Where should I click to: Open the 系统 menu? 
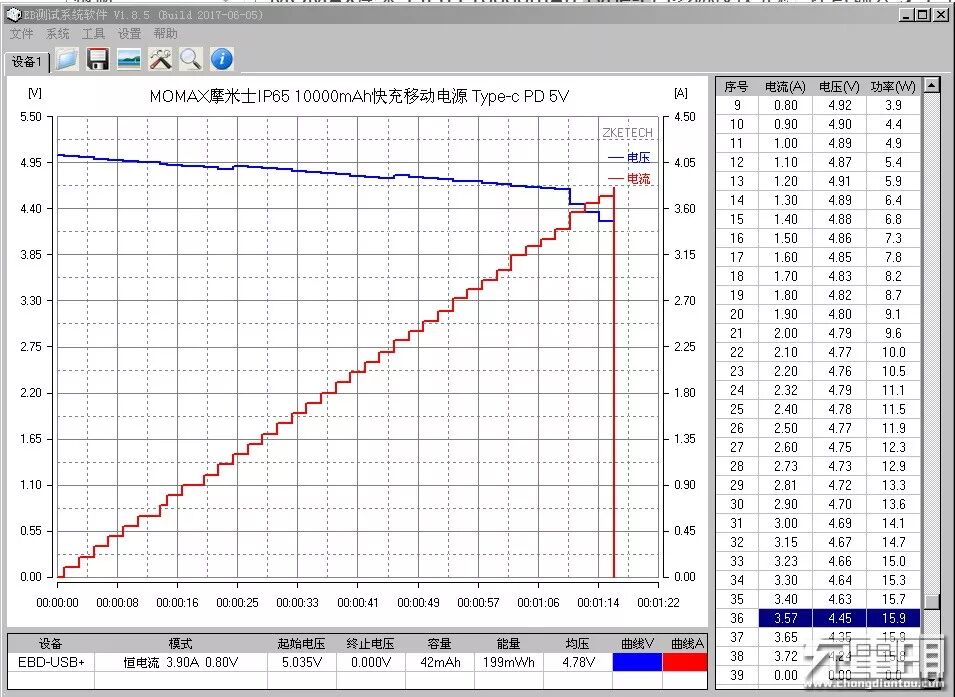tap(58, 34)
